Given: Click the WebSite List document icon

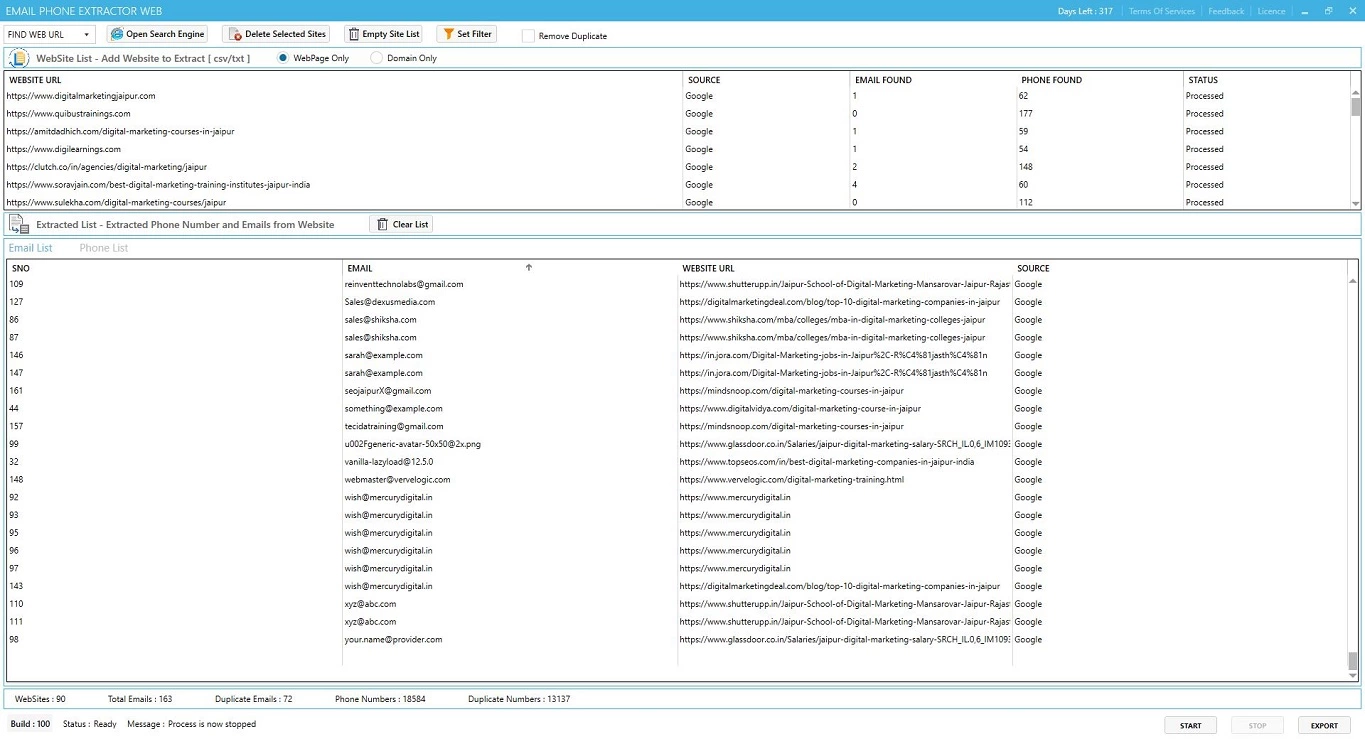Looking at the screenshot, I should 19,58.
